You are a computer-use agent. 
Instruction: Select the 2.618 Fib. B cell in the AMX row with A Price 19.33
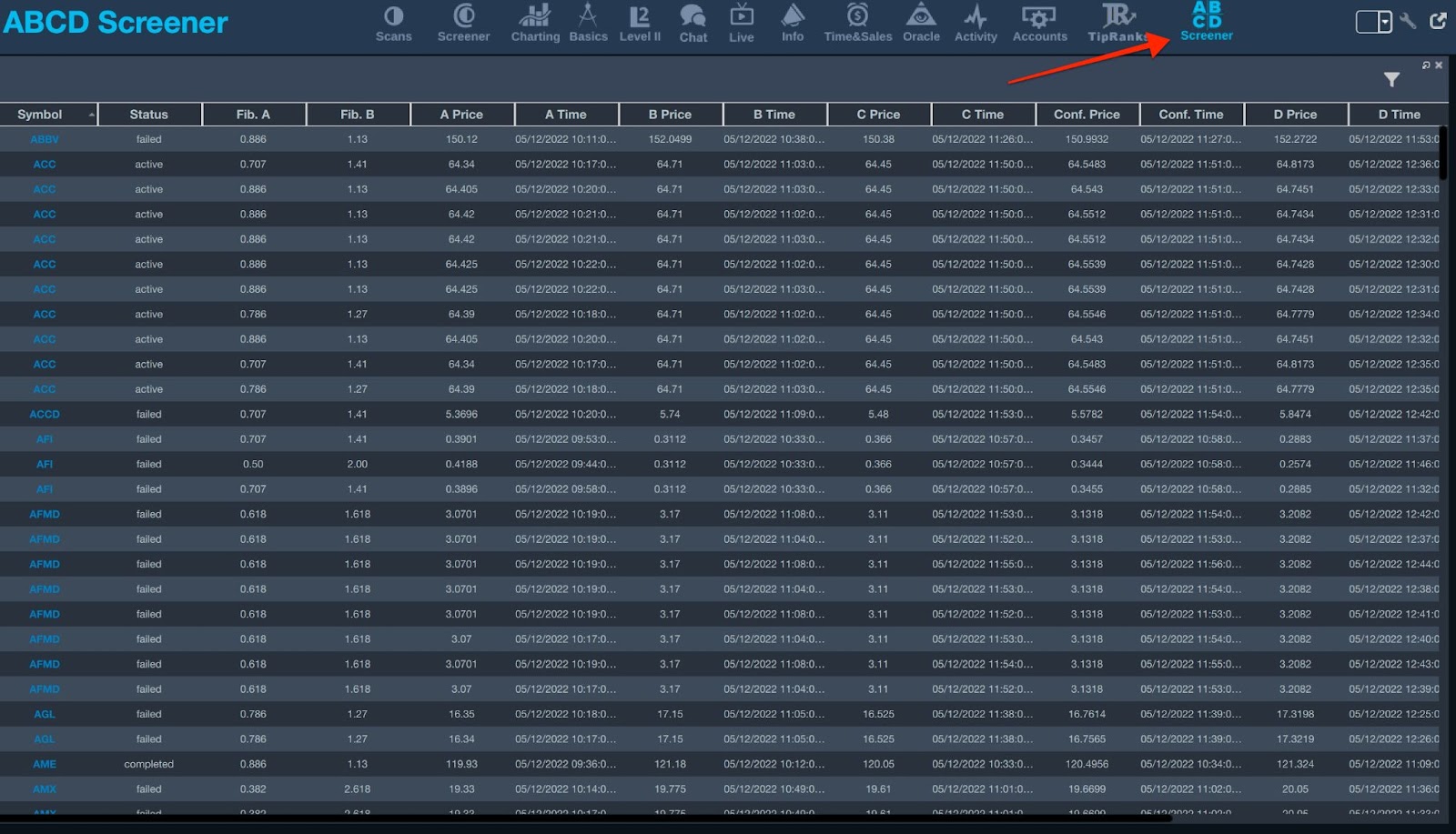click(358, 789)
